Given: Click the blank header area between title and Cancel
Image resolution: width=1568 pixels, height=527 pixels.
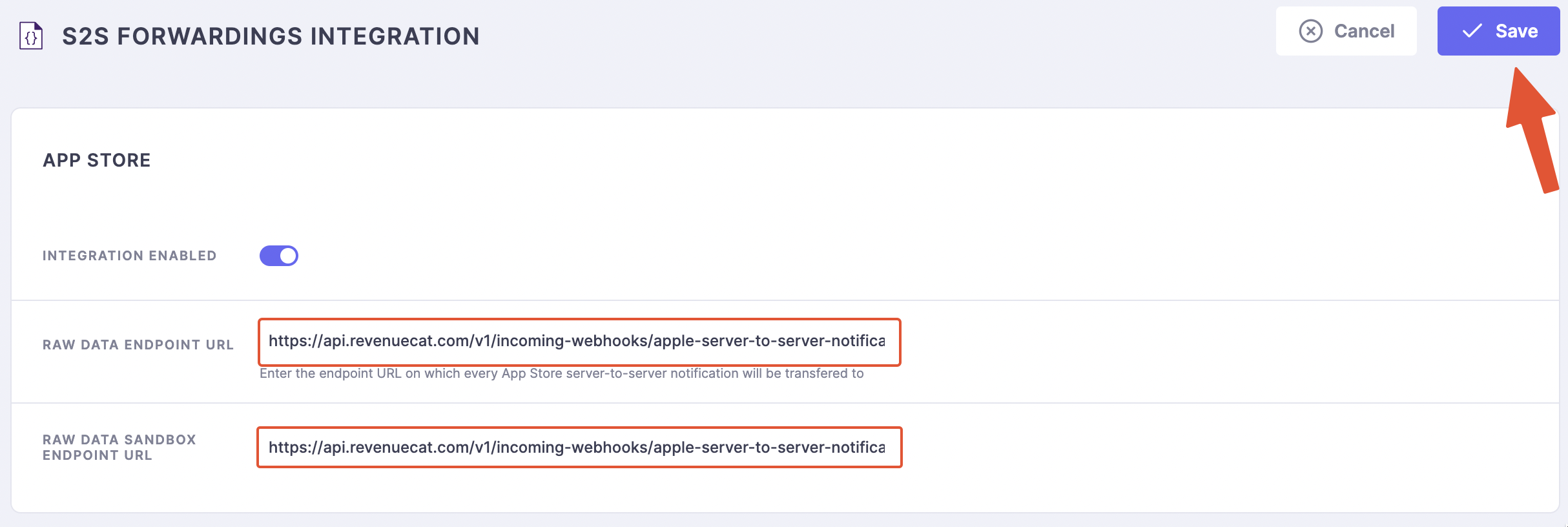Looking at the screenshot, I should pos(872,36).
